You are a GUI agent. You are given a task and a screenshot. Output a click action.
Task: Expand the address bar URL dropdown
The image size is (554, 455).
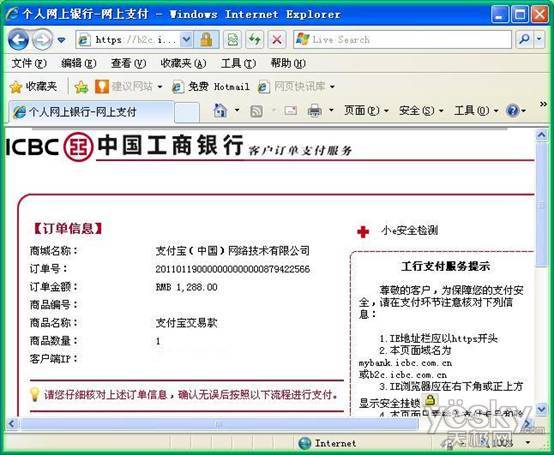[x=186, y=40]
